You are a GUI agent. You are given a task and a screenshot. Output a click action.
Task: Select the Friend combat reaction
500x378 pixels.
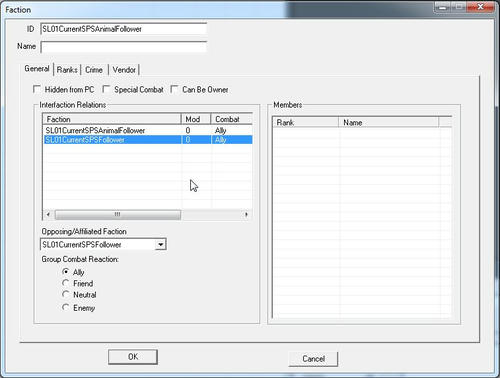click(66, 283)
